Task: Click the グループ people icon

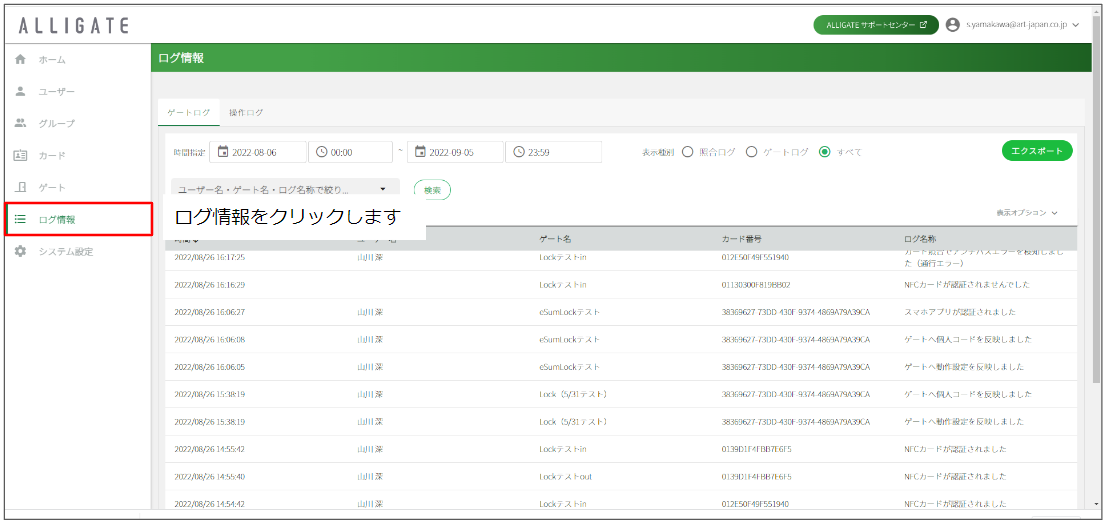Action: [20, 123]
